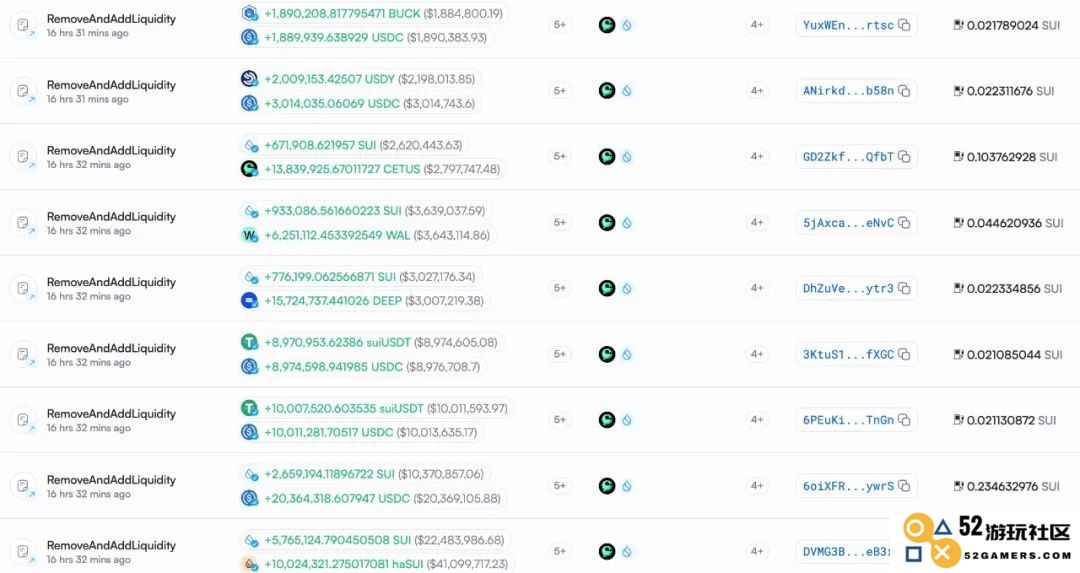Copy the 6oiXFR...ywrS transaction digest
This screenshot has width=1080, height=573.
tap(904, 486)
